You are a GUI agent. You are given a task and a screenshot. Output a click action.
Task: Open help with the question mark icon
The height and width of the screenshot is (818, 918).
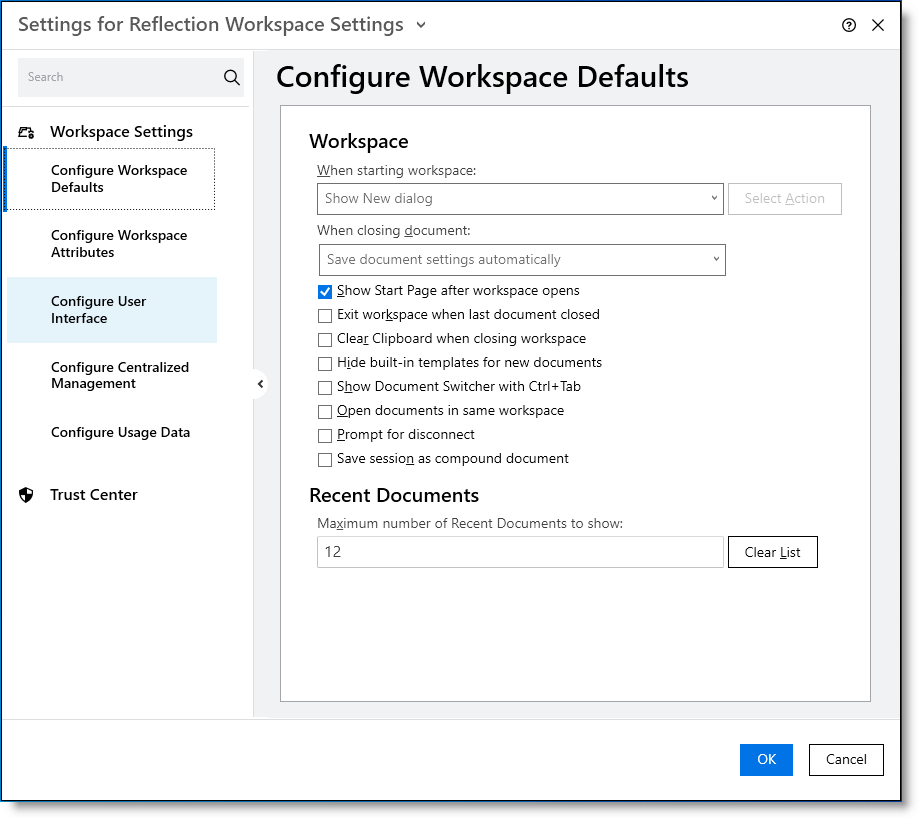point(849,25)
